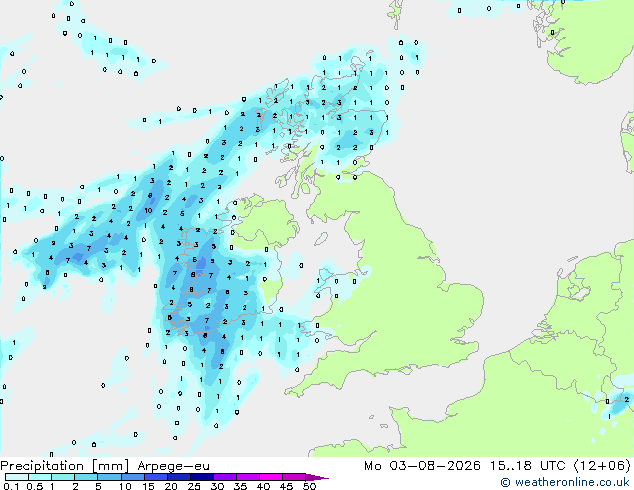Click the 10–15 mm legend swatch
This screenshot has width=634, height=490.
132,477
